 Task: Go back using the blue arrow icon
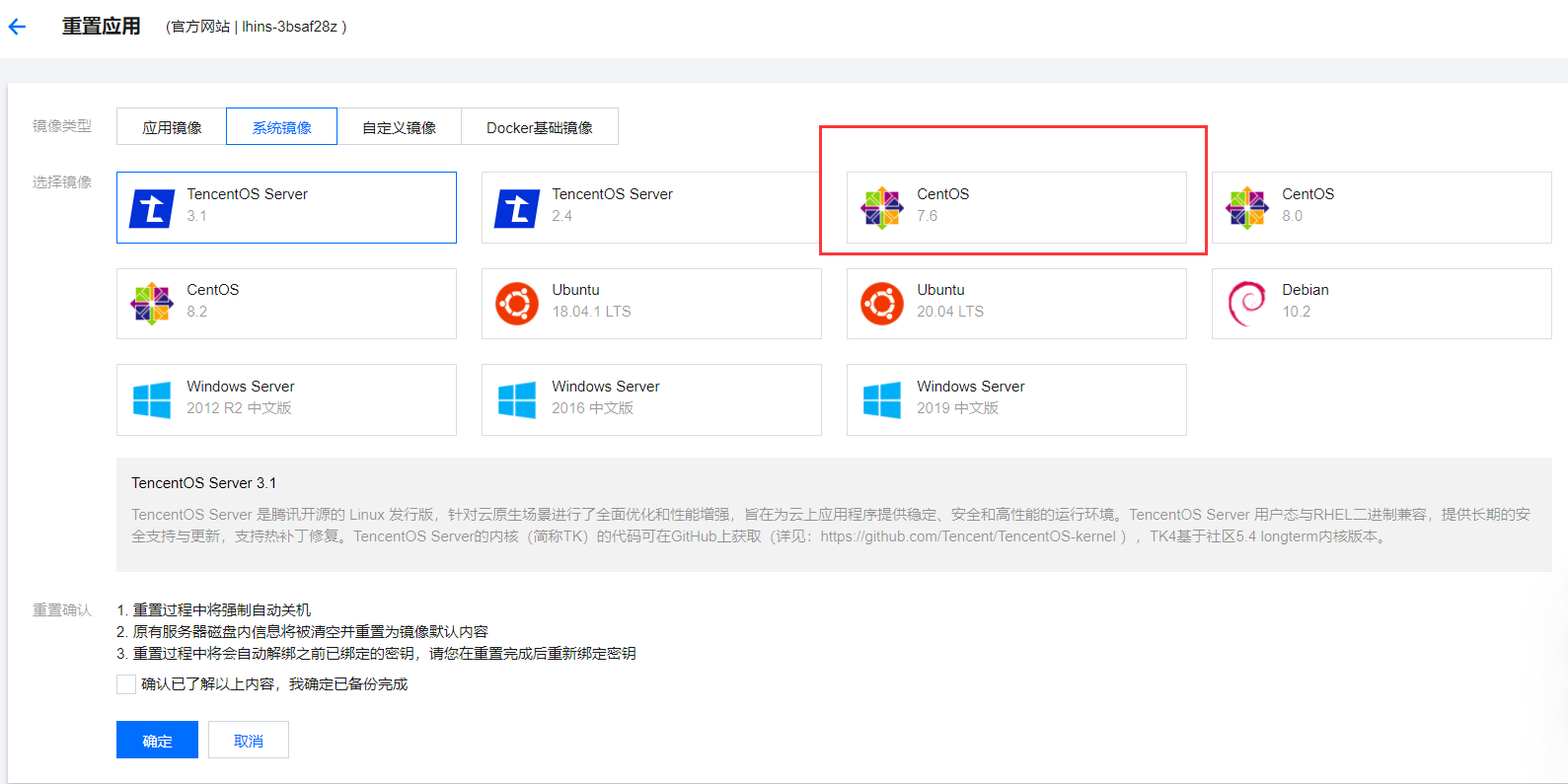[x=17, y=27]
